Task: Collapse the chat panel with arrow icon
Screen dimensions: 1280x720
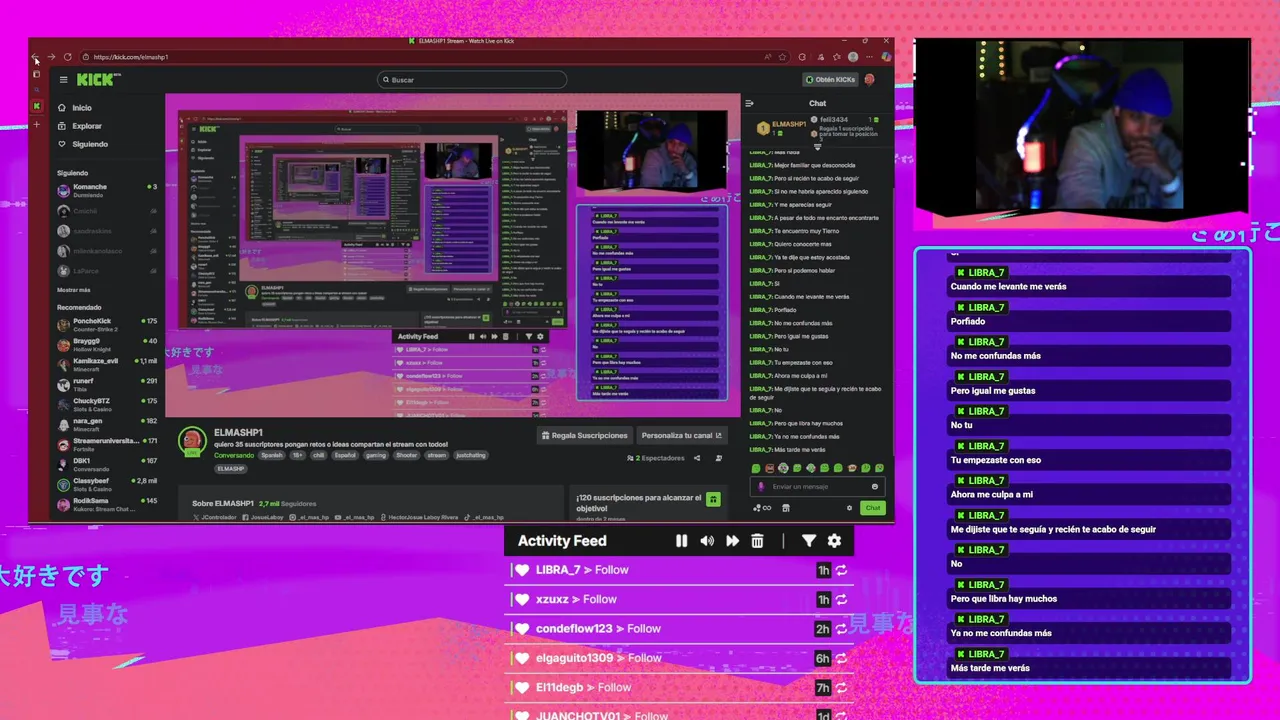Action: pos(749,103)
